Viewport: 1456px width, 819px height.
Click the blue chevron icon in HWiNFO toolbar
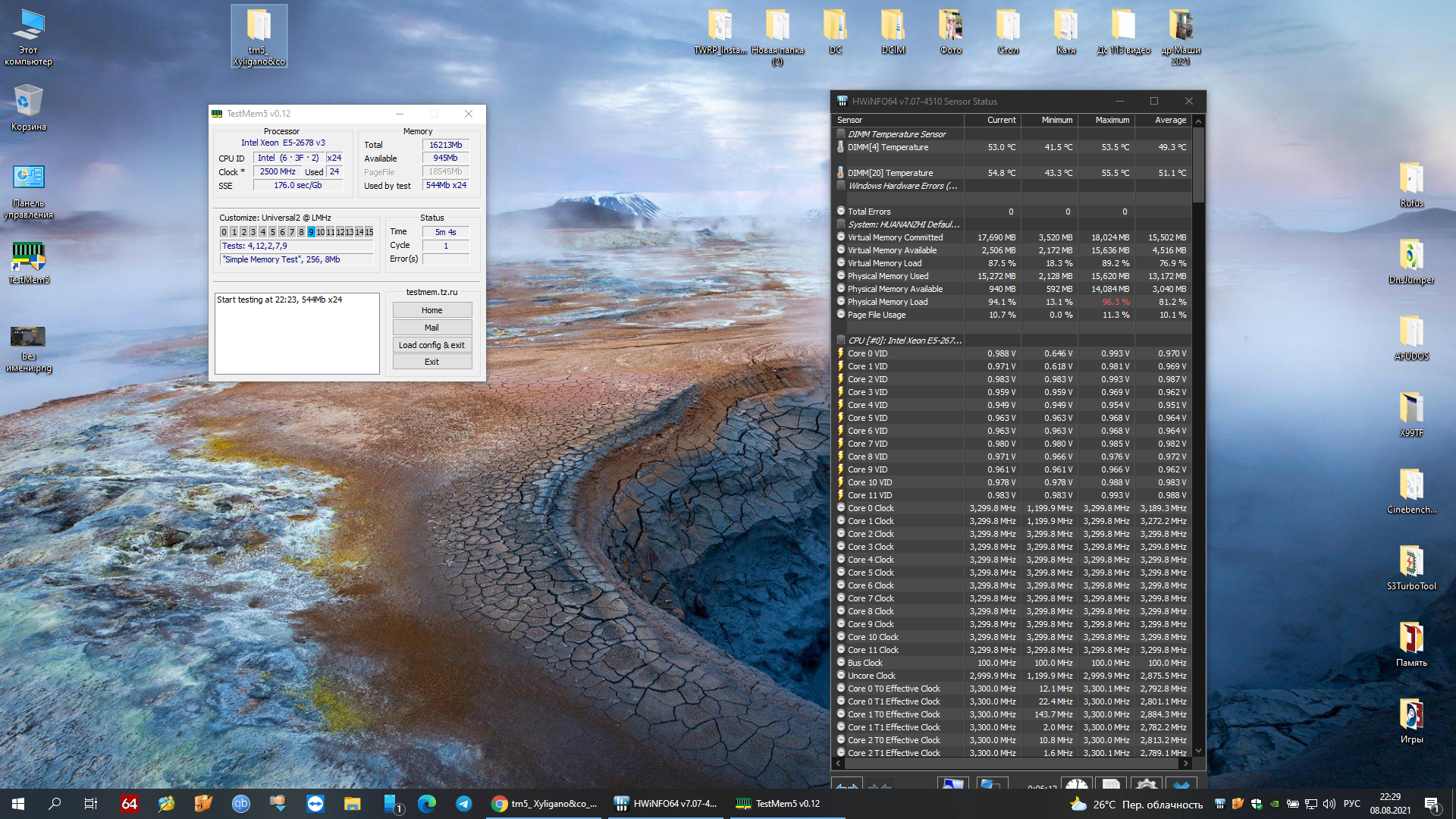point(1181,785)
